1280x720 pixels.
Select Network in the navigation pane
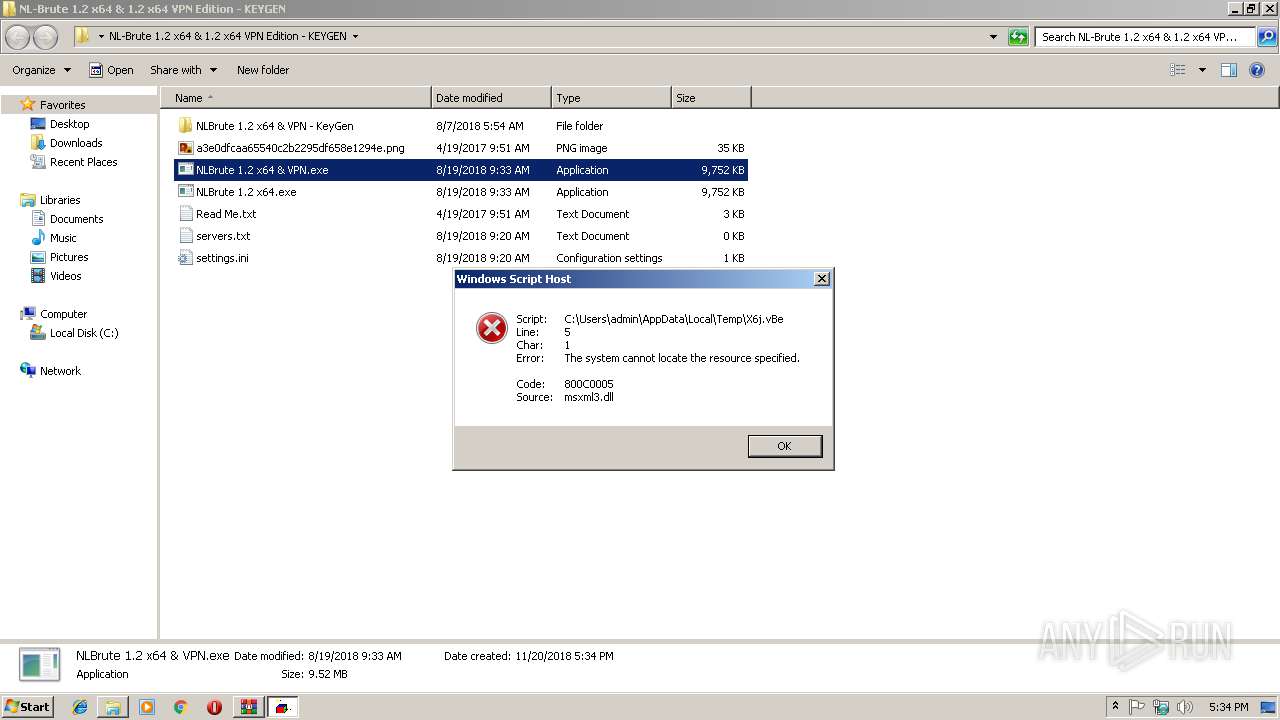60,371
